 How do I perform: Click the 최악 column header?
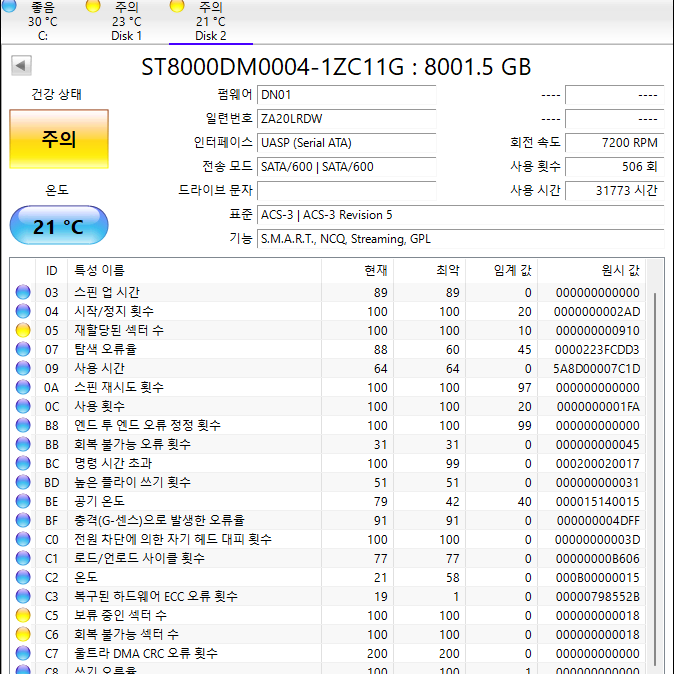pyautogui.click(x=429, y=270)
